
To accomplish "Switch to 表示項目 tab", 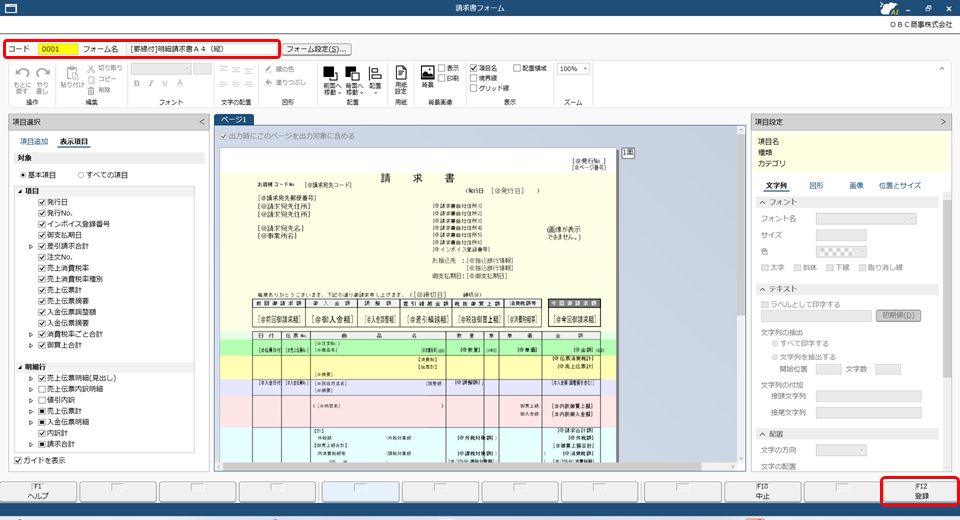I will click(73, 141).
